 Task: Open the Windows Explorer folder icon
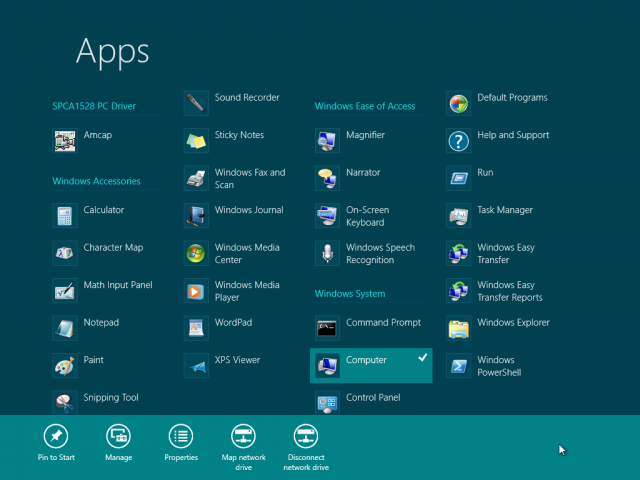[459, 329]
